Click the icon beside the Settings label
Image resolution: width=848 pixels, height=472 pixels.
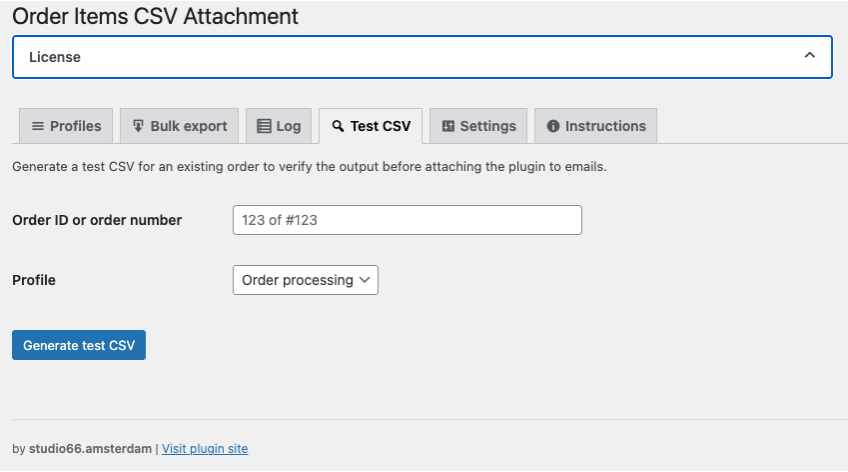click(448, 126)
